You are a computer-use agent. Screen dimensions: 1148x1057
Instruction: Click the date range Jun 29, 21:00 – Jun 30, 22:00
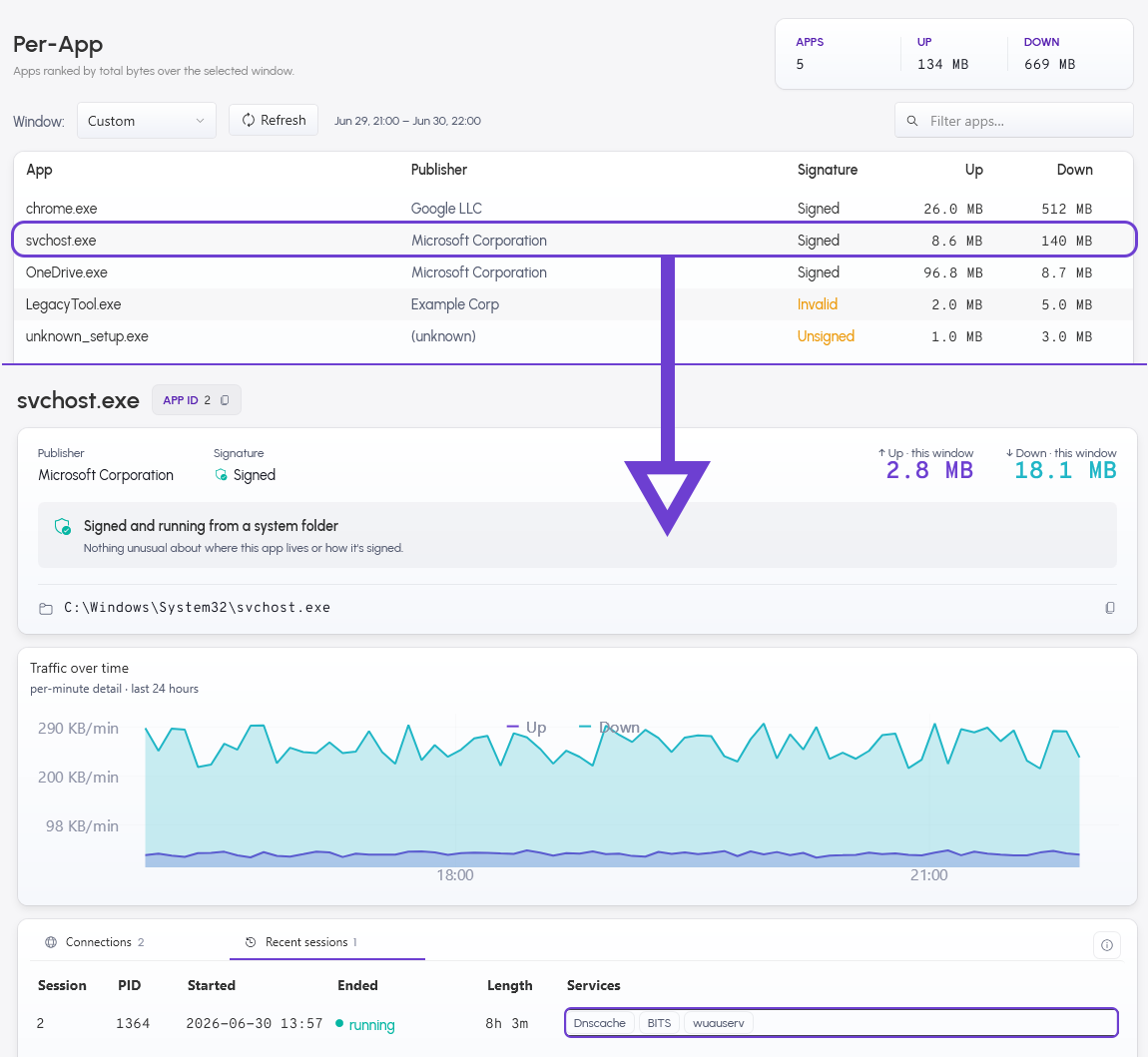point(408,121)
